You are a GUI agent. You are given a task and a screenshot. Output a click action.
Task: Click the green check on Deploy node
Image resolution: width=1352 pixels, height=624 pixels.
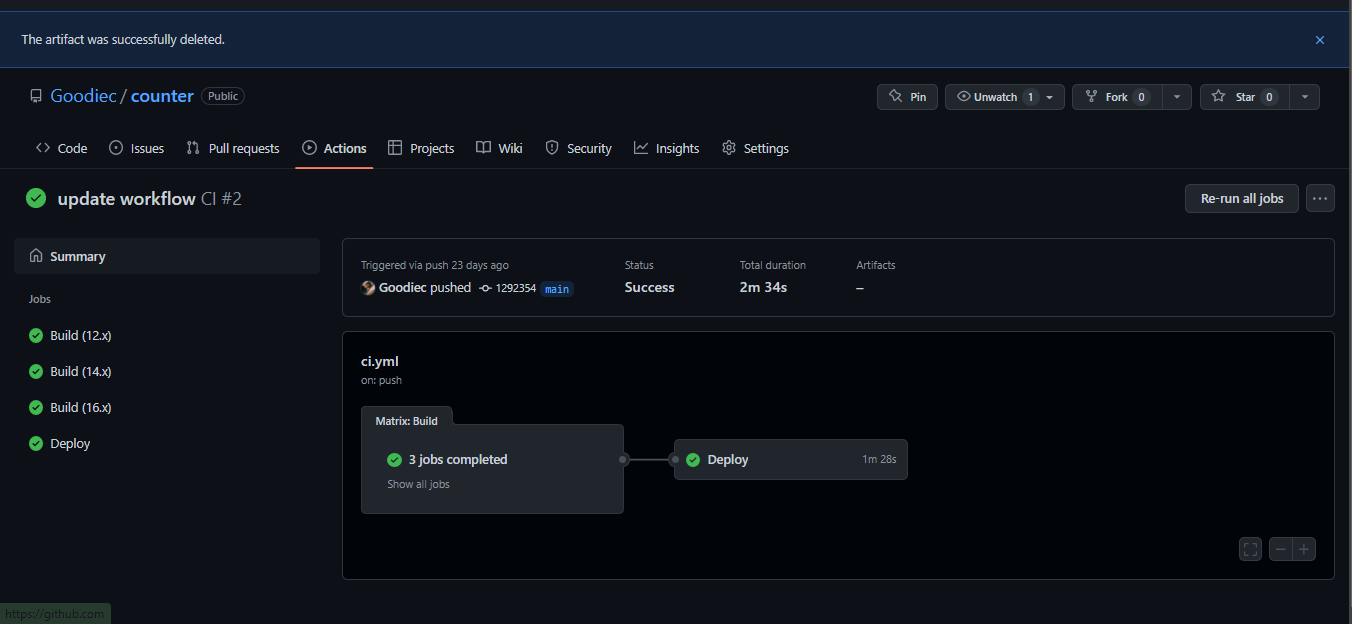693,460
